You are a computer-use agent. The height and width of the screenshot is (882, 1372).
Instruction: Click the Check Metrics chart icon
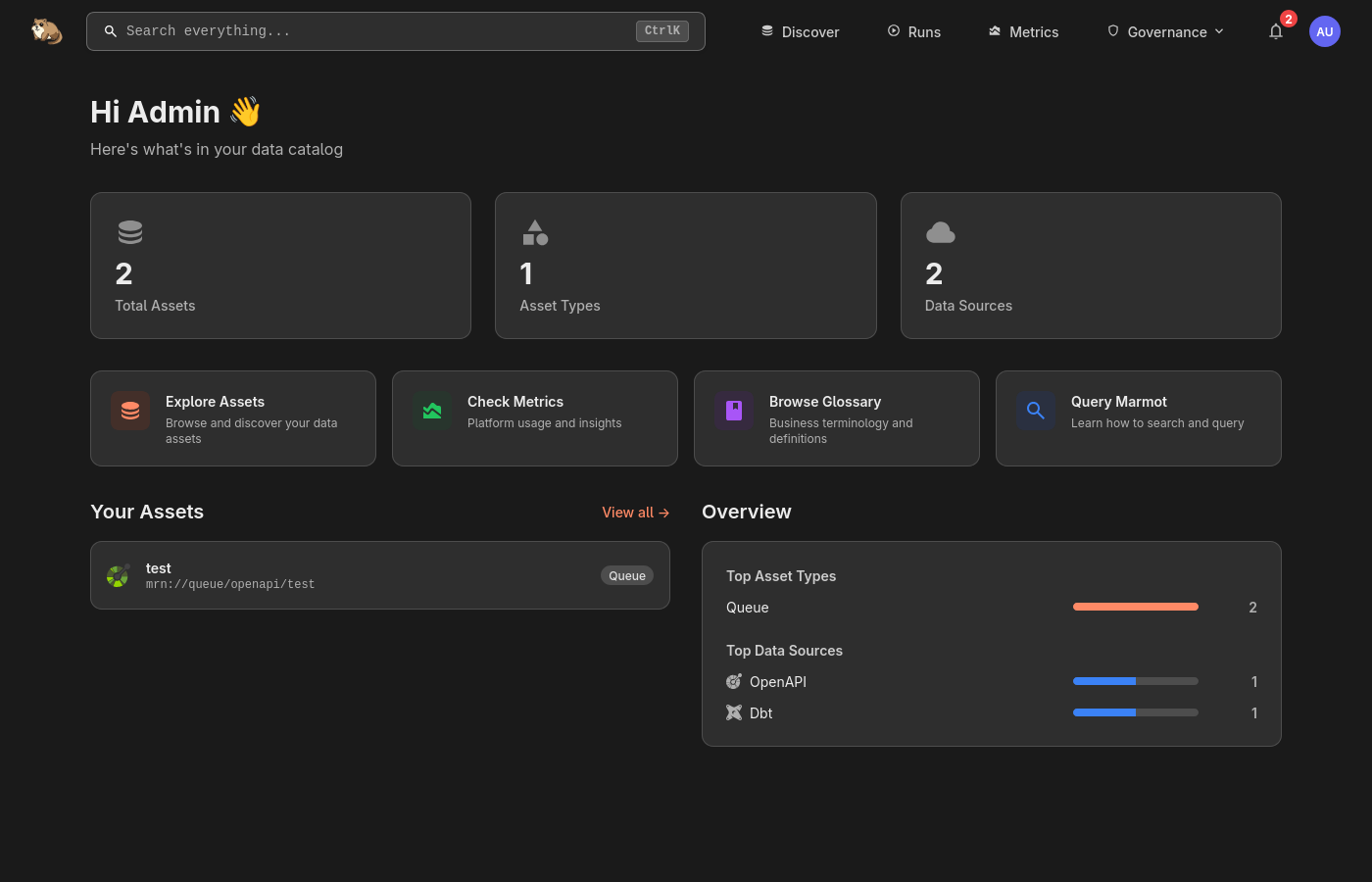[x=432, y=412]
